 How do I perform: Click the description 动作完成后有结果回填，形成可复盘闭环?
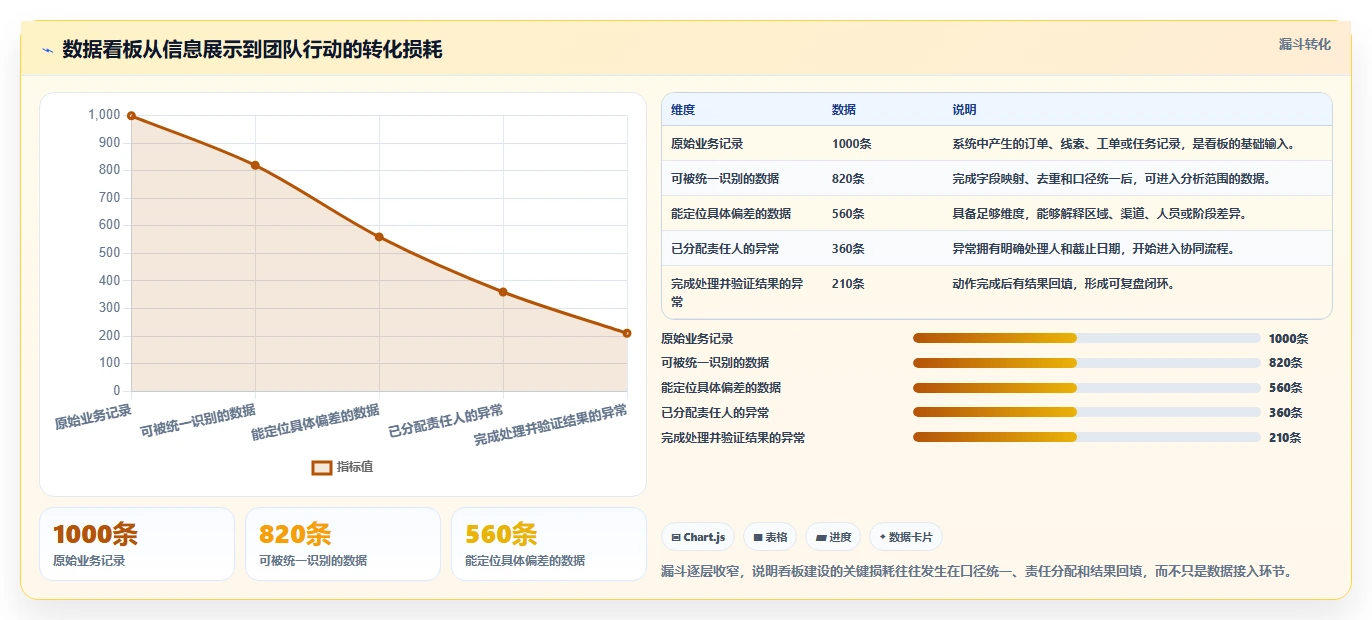tap(1063, 284)
